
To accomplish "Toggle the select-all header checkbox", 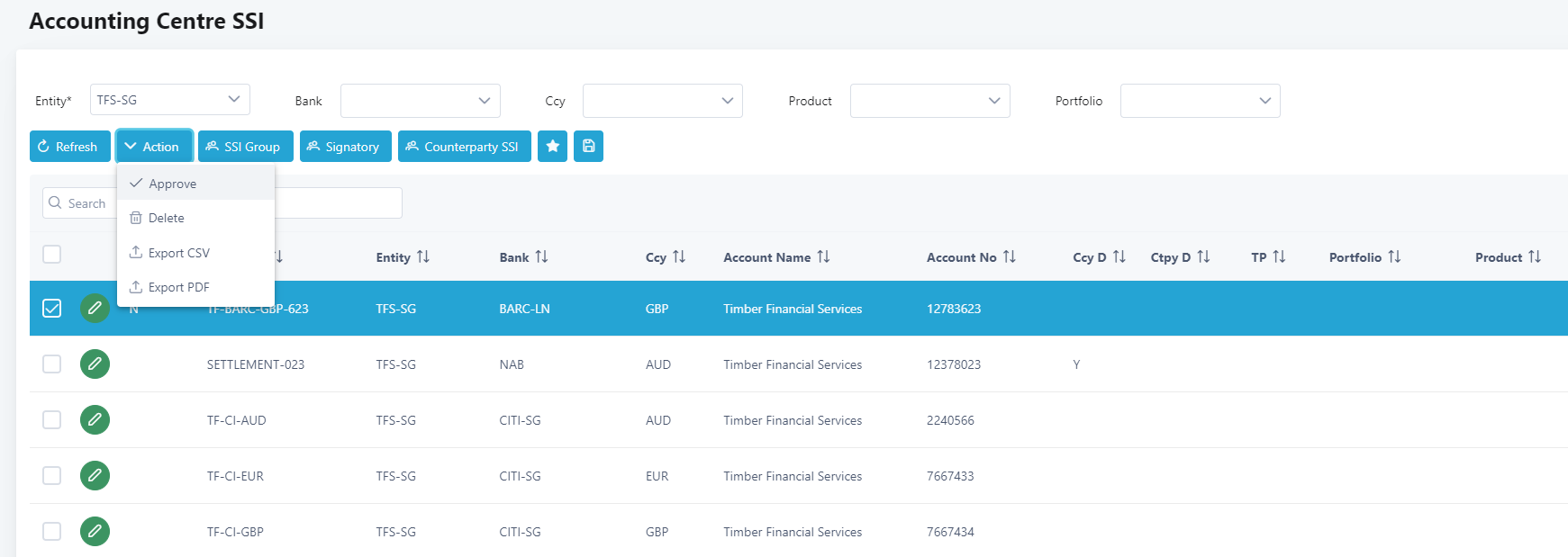I will 52,255.
